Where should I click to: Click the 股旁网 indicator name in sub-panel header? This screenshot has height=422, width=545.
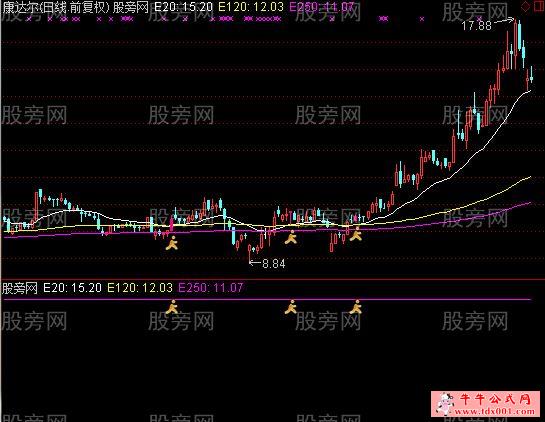coord(20,288)
